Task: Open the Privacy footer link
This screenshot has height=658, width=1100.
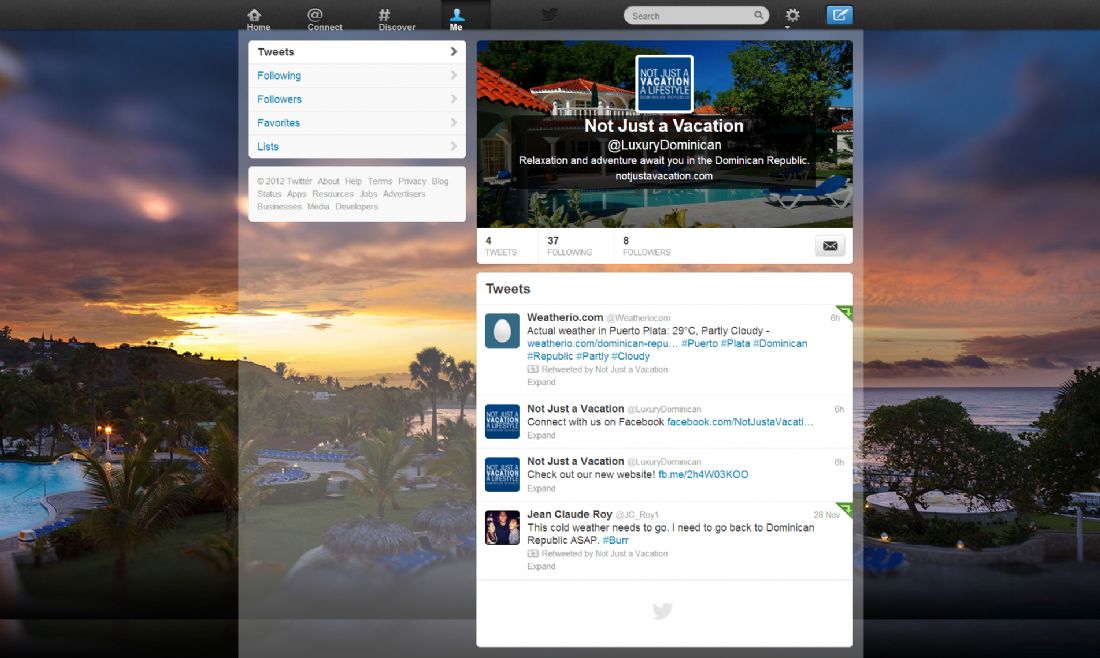Action: 412,181
